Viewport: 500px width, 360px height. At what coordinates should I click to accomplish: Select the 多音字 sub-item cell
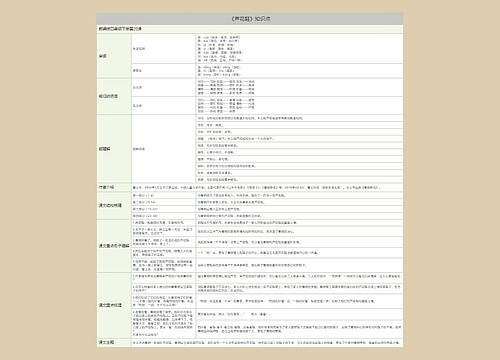coord(163,71)
